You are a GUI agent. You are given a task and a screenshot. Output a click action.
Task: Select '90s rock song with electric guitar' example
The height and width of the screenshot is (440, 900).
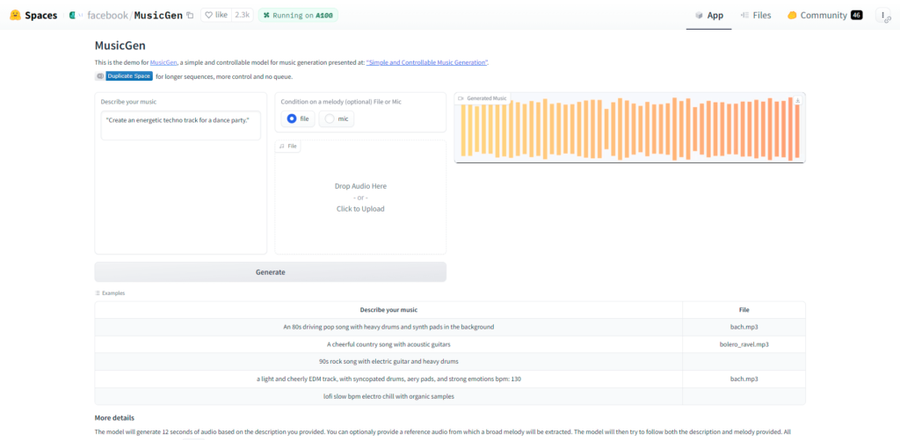389,361
